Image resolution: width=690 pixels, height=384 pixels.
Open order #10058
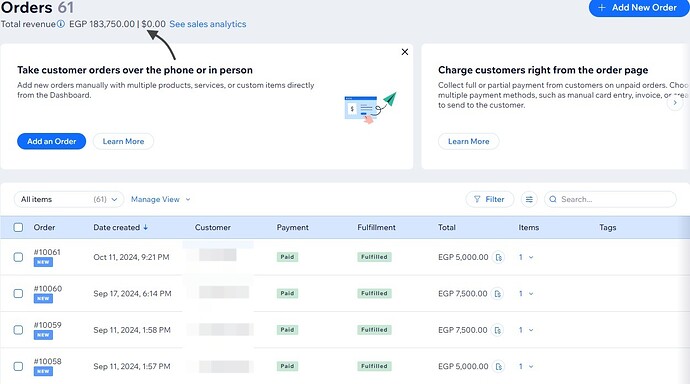(x=48, y=362)
